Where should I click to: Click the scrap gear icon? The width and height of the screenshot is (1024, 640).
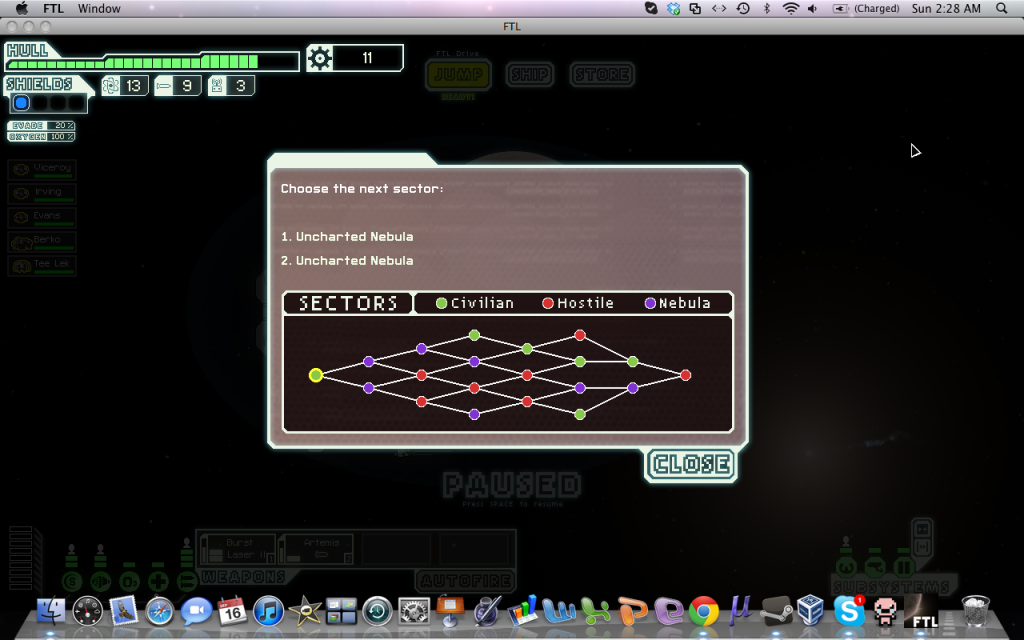click(x=319, y=58)
